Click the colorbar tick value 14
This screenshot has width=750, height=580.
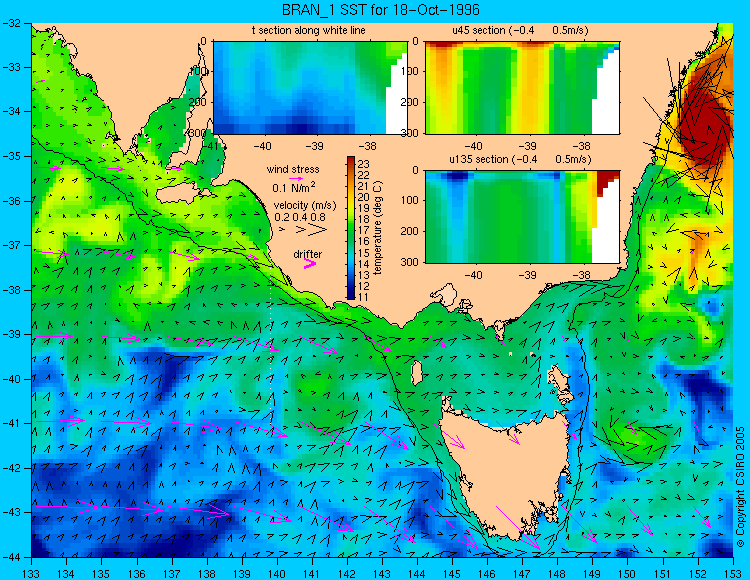pos(364,264)
